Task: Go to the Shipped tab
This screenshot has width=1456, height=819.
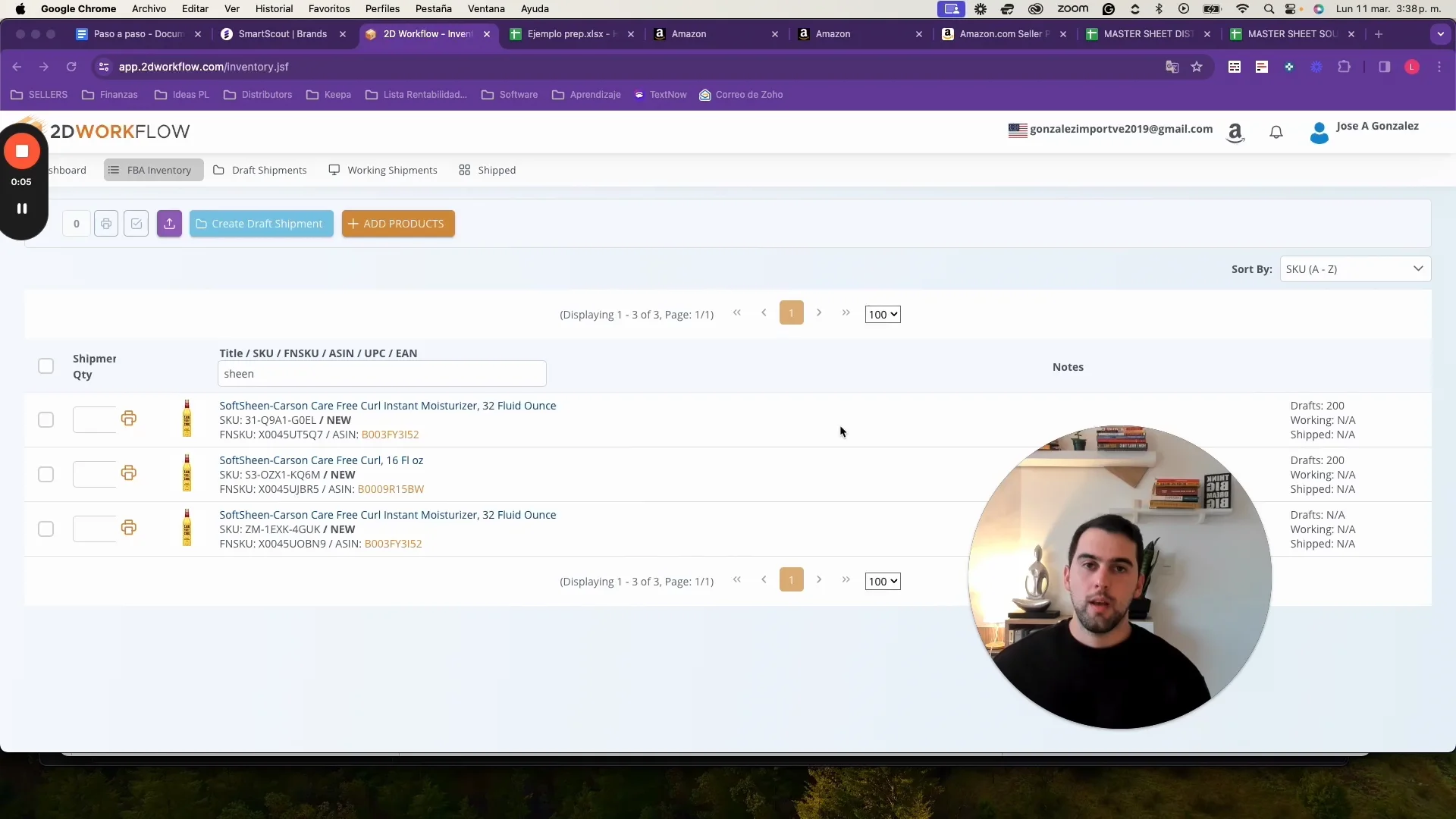Action: tap(488, 170)
